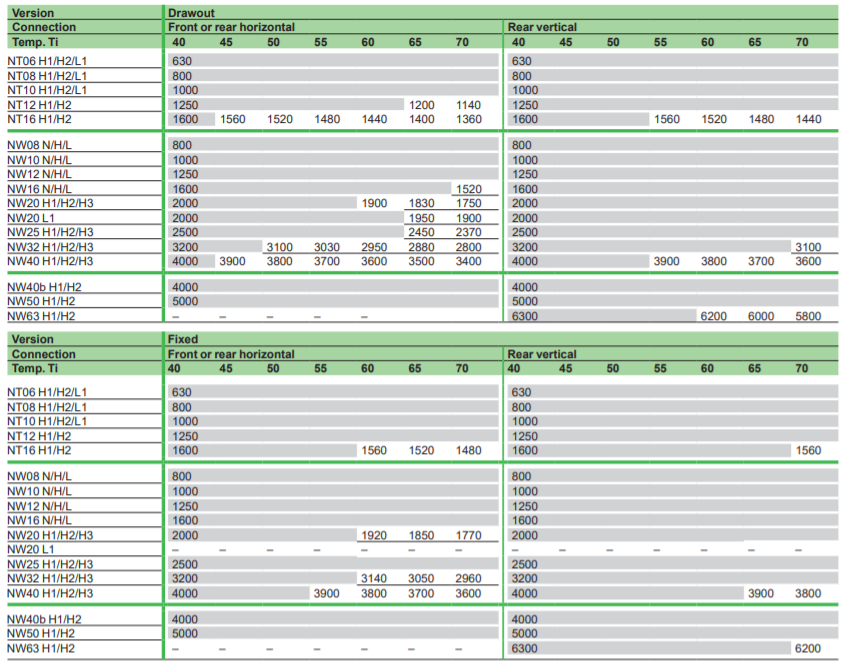Click 1520 in the Drawout NW16 N/H/L row

(468, 189)
